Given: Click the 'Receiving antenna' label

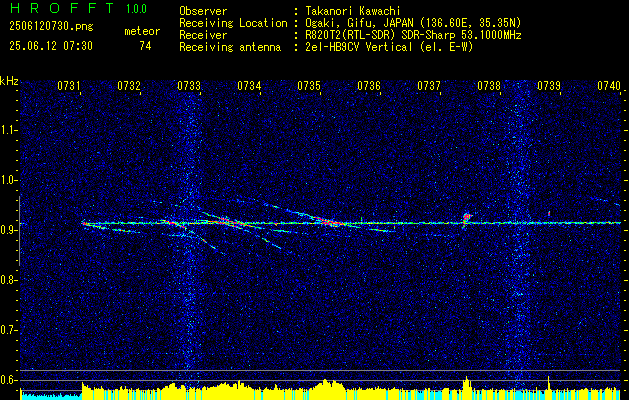Looking at the screenshot, I should [x=230, y=47].
